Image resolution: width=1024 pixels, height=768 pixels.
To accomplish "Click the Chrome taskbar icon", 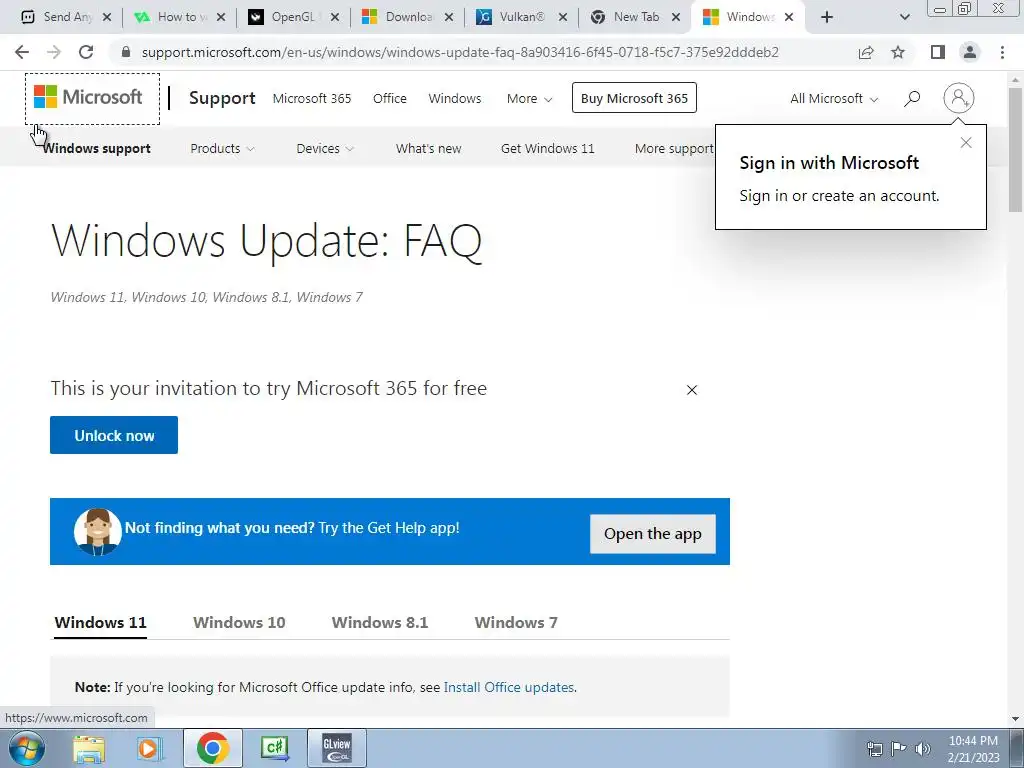I will click(x=213, y=748).
